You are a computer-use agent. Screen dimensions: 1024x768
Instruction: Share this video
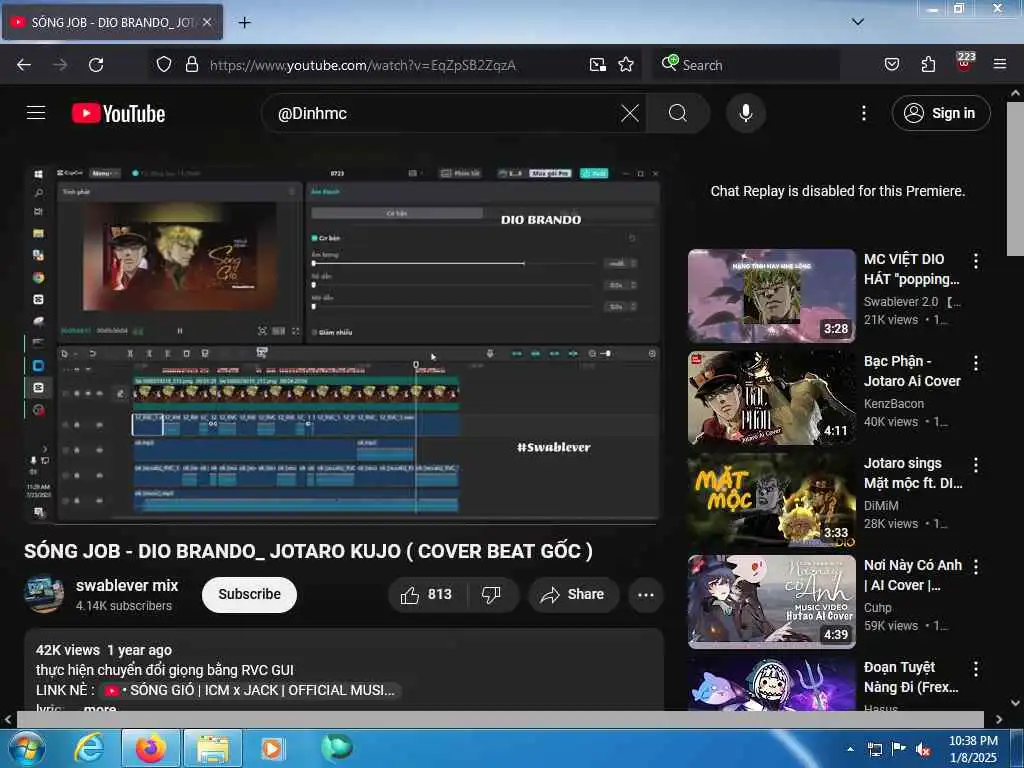click(573, 595)
